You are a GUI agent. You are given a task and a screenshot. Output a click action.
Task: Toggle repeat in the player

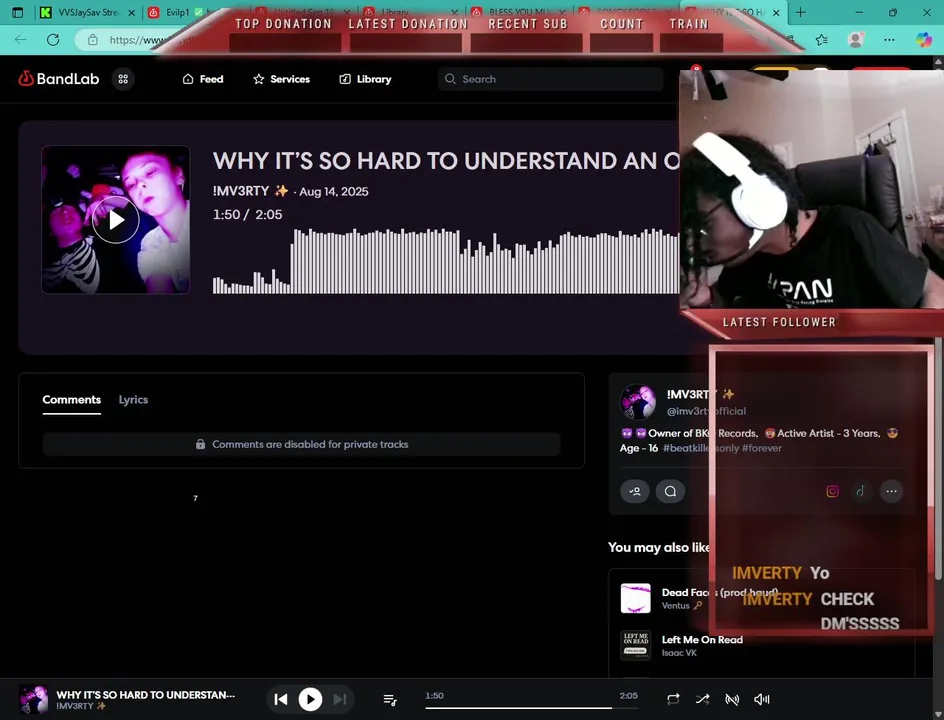(673, 700)
